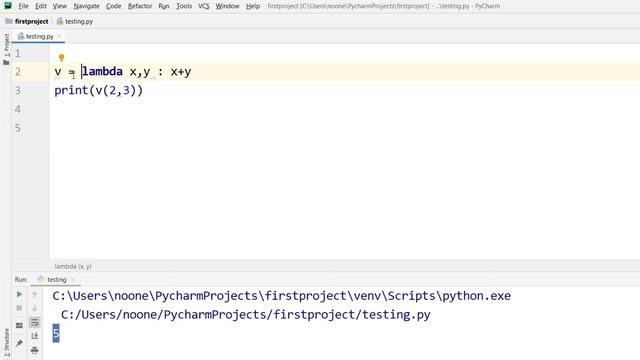Open the Refactor menu
The height and width of the screenshot is (360, 640).
(140, 6)
